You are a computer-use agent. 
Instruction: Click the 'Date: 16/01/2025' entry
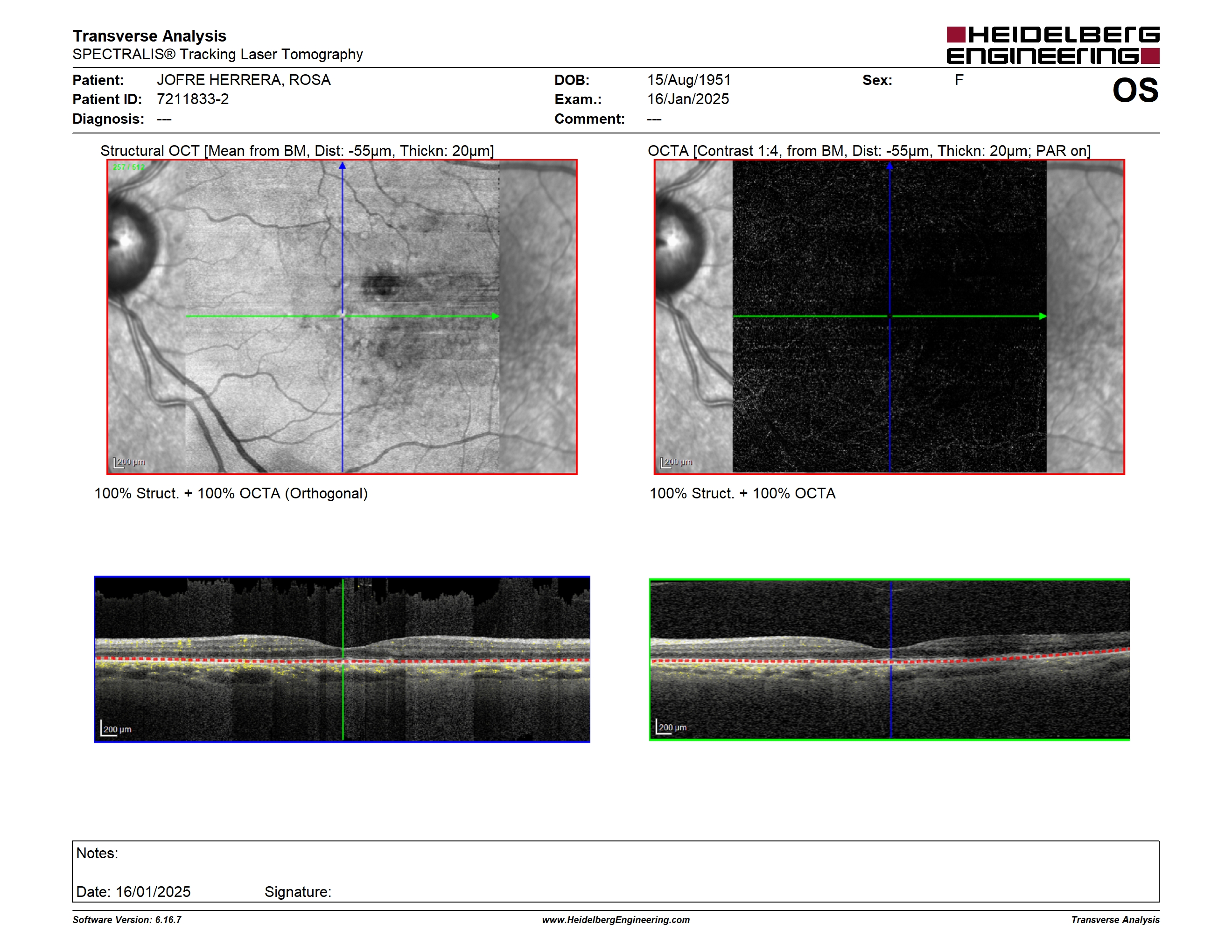pos(133,892)
